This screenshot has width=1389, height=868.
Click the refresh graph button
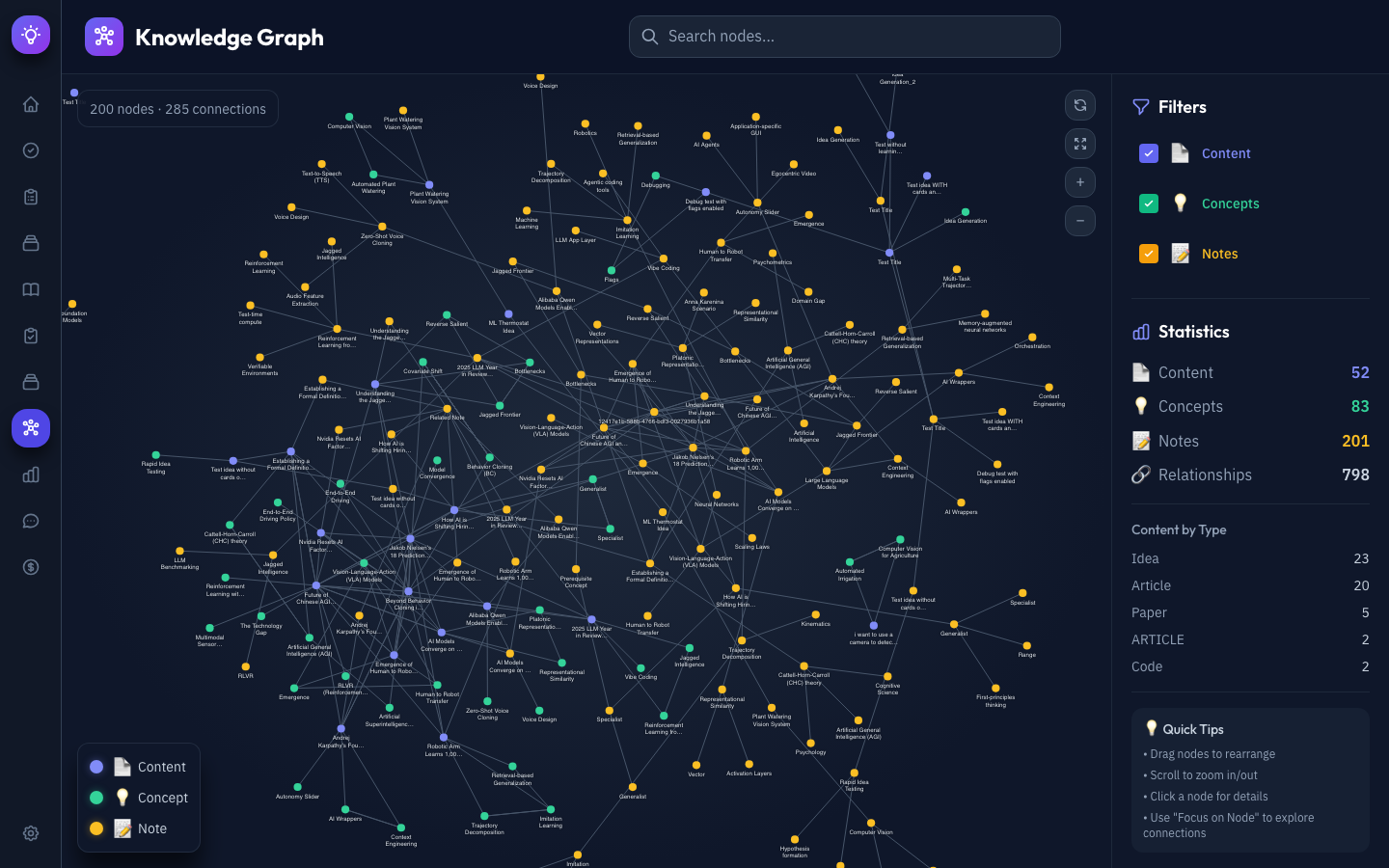[1080, 105]
